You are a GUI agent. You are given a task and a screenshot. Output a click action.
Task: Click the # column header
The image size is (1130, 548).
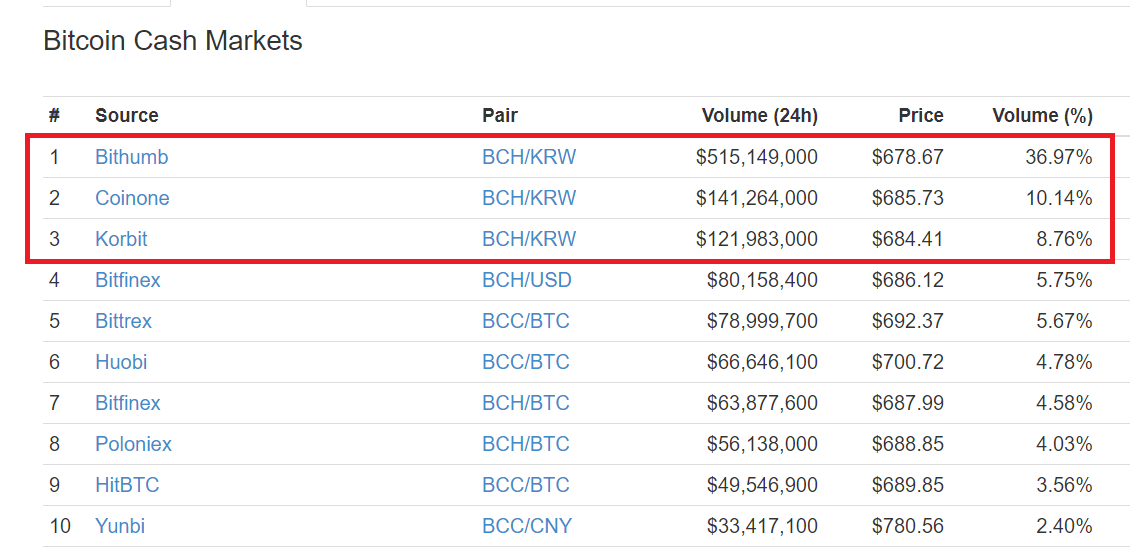click(54, 115)
